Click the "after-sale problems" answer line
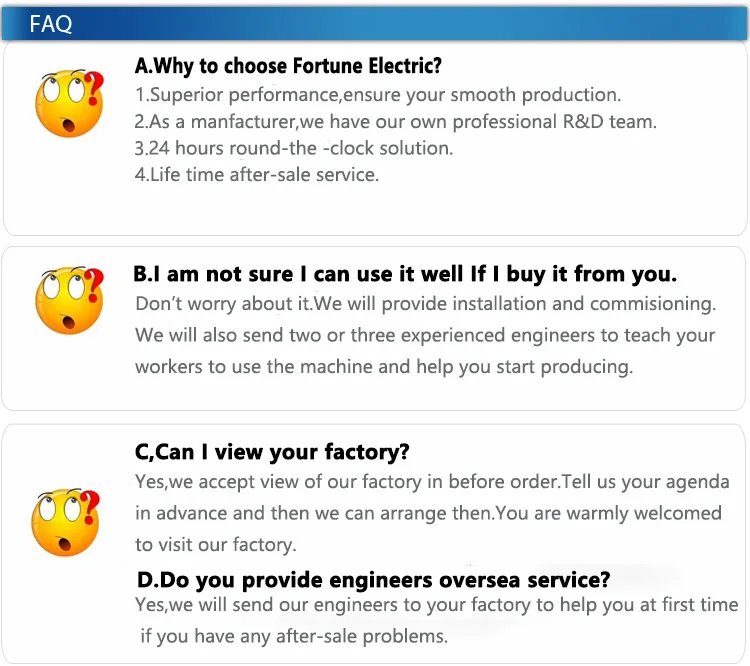This screenshot has width=750, height=666. coord(294,636)
